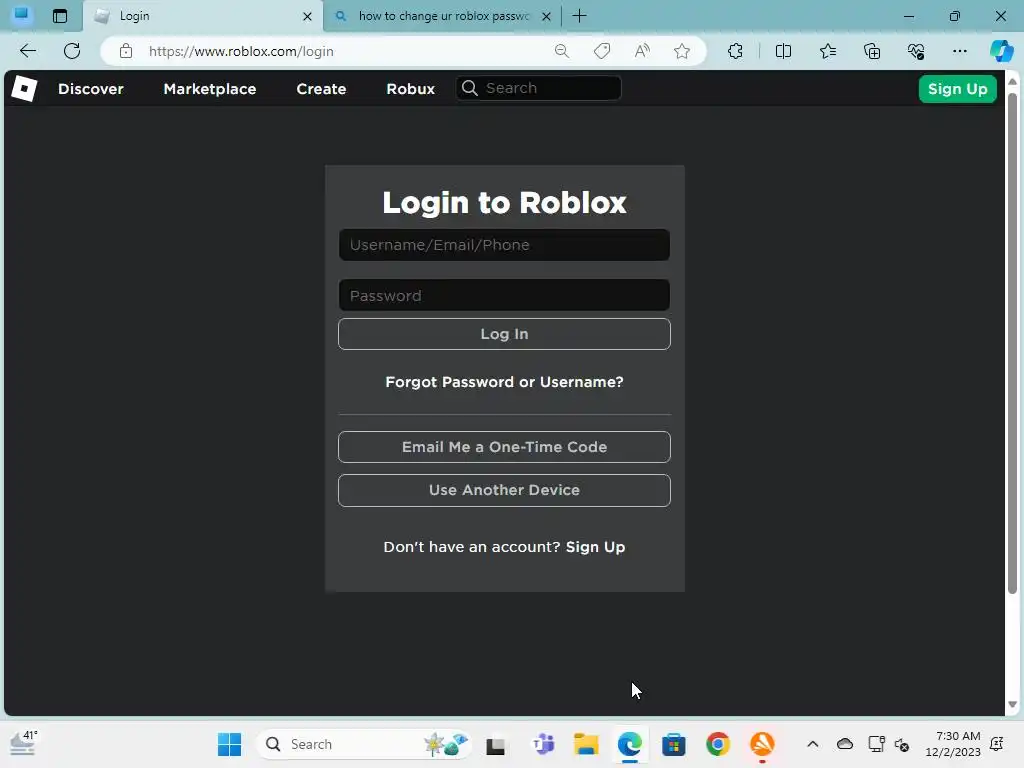
Task: Reload the page with refresh icon
Action: 72,51
